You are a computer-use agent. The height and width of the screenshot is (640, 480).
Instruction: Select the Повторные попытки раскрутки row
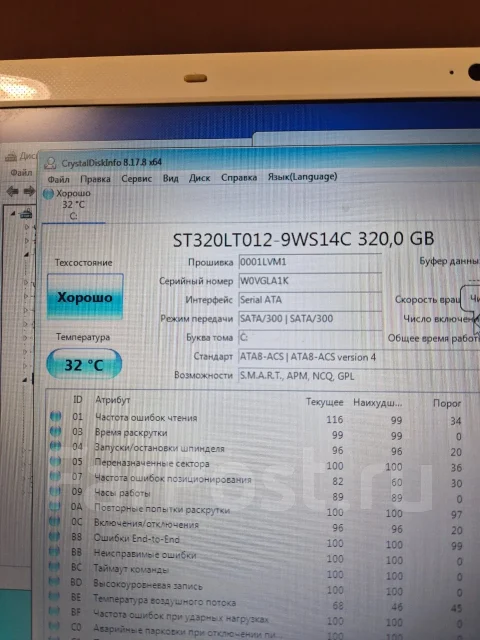(x=264, y=511)
